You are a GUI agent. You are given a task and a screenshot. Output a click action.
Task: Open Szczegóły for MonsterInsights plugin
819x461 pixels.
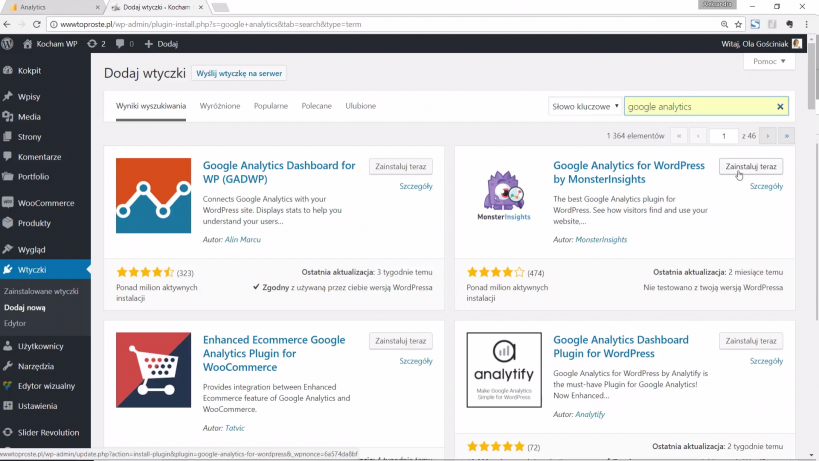[x=766, y=186]
